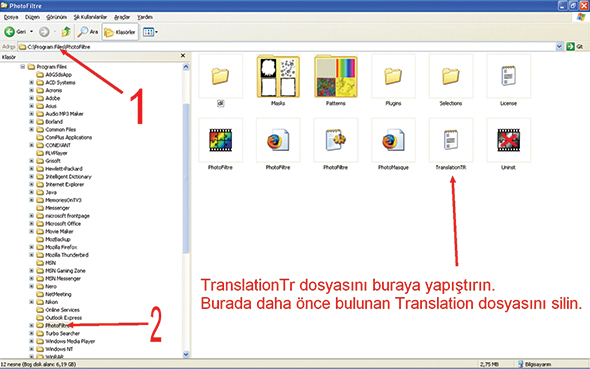Click the Ara search toolbar button

pyautogui.click(x=88, y=32)
